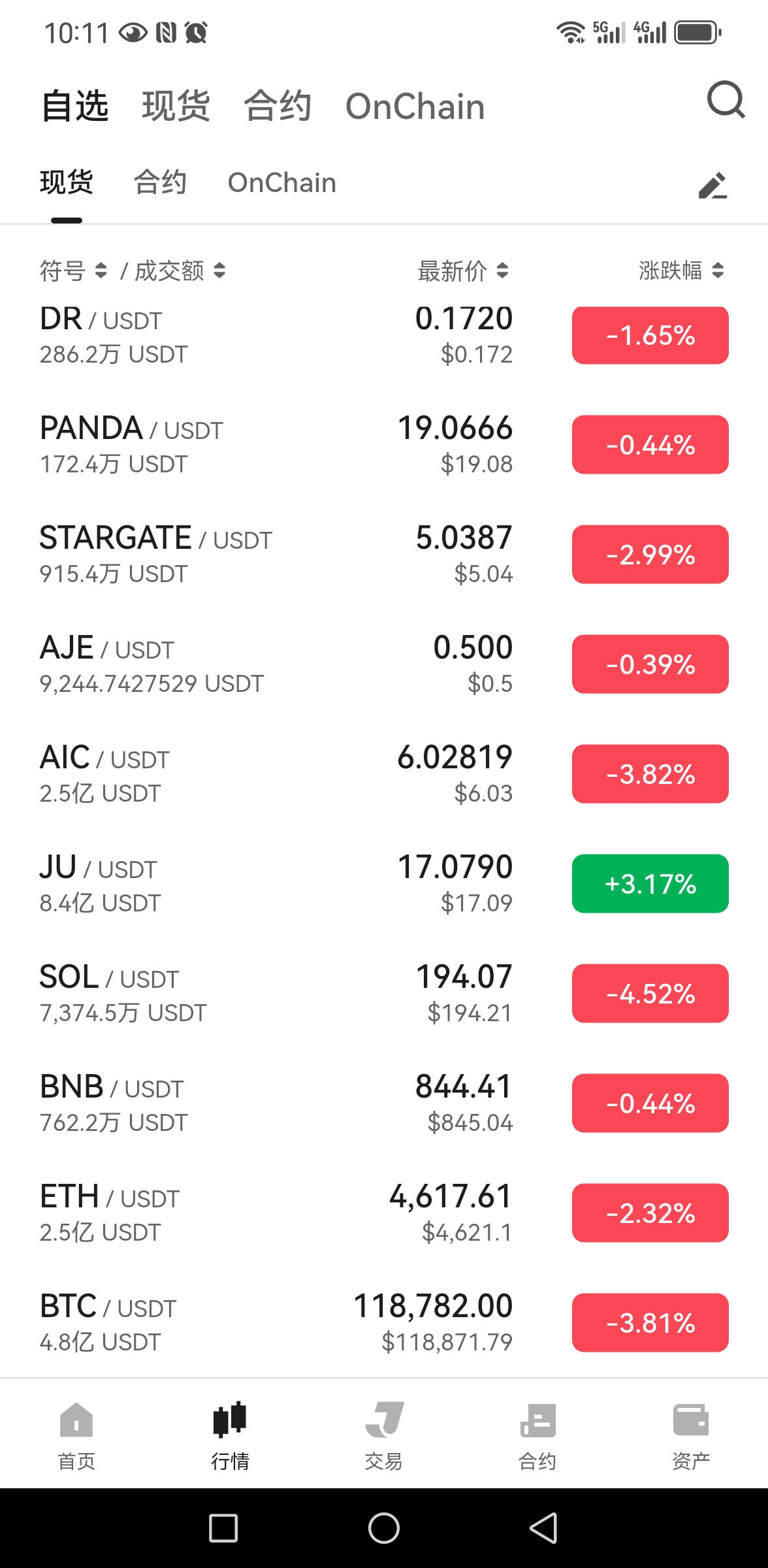
Task: Sort list by 最新价 latest price
Action: (x=463, y=270)
